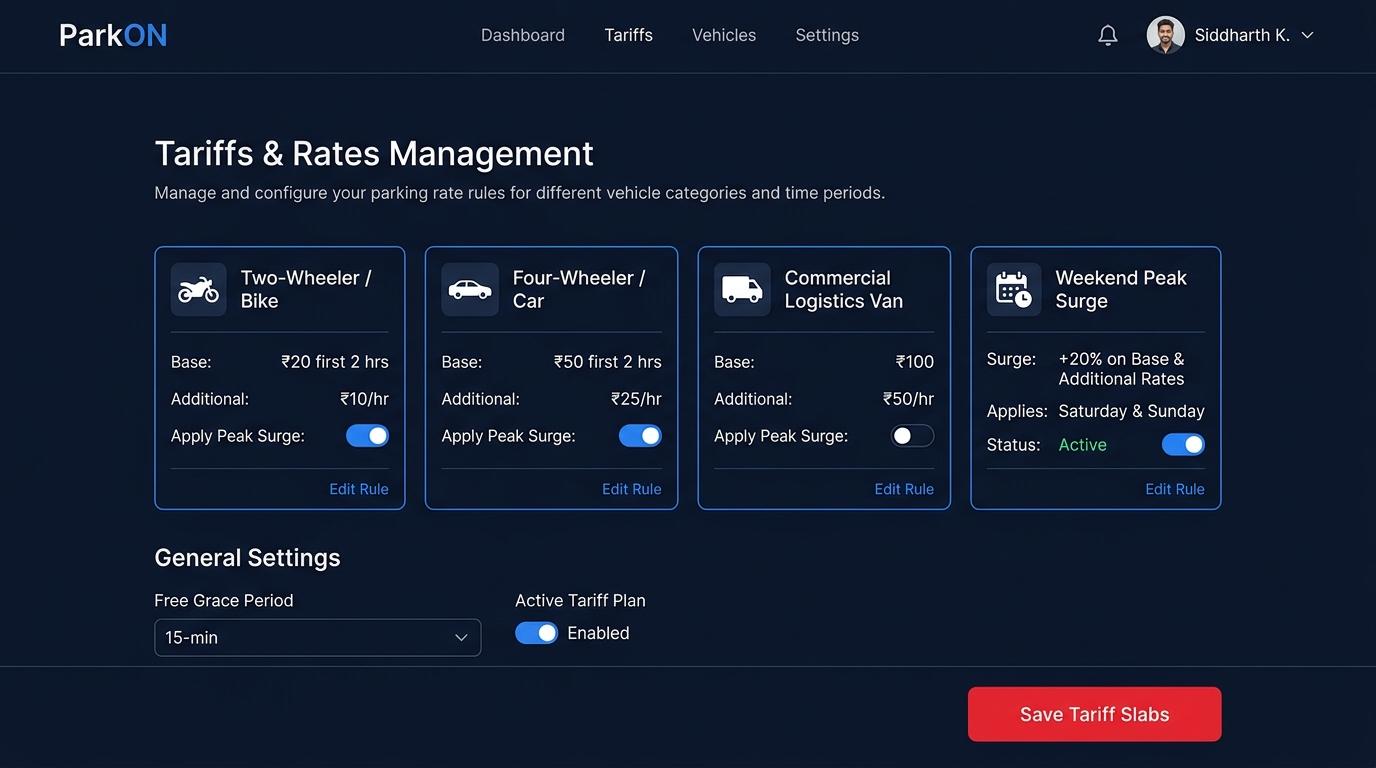Click the van icon on Commercial Logistics card
The width and height of the screenshot is (1376, 768).
pos(742,290)
